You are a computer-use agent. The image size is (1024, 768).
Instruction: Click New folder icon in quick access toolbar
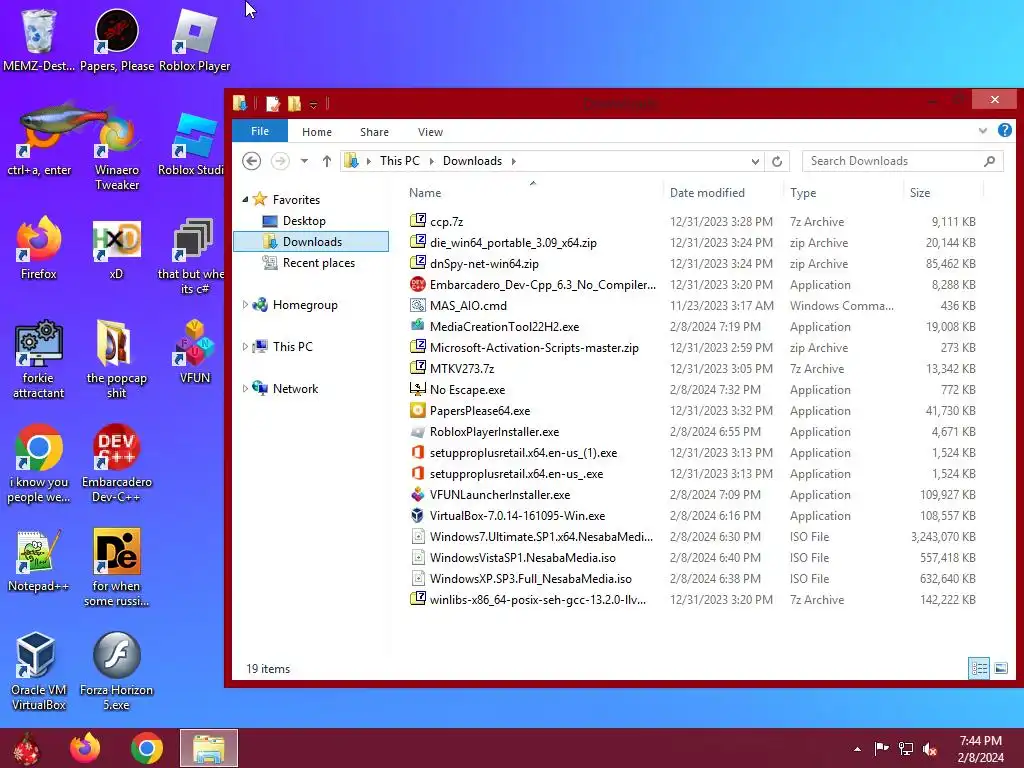pyautogui.click(x=295, y=103)
